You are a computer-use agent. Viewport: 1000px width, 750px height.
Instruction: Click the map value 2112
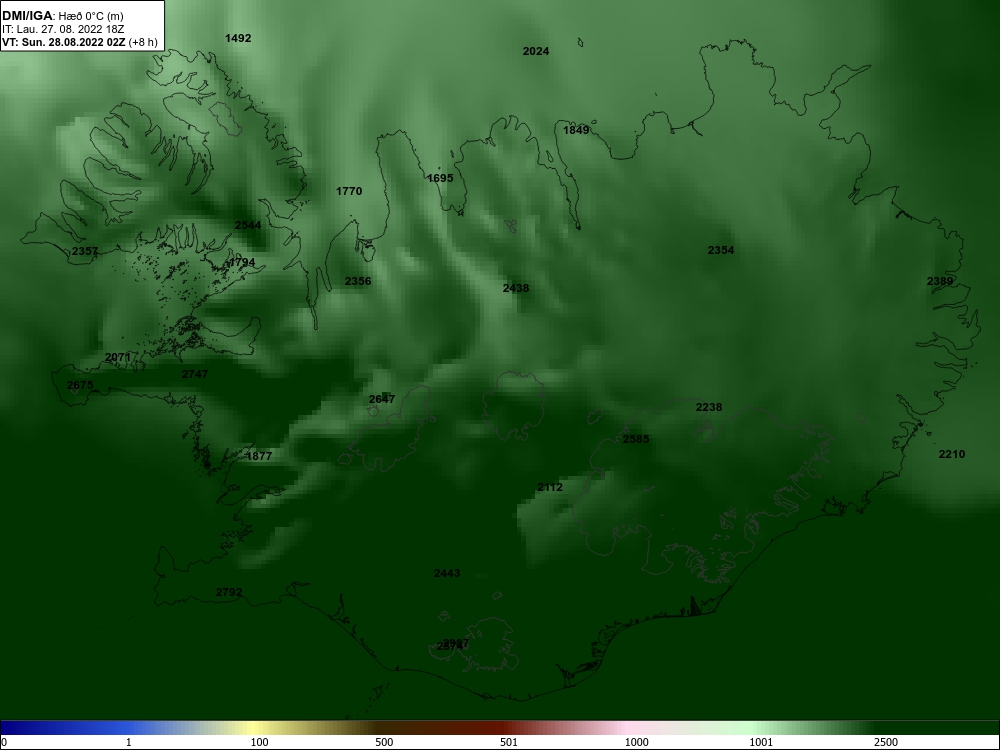tap(550, 487)
